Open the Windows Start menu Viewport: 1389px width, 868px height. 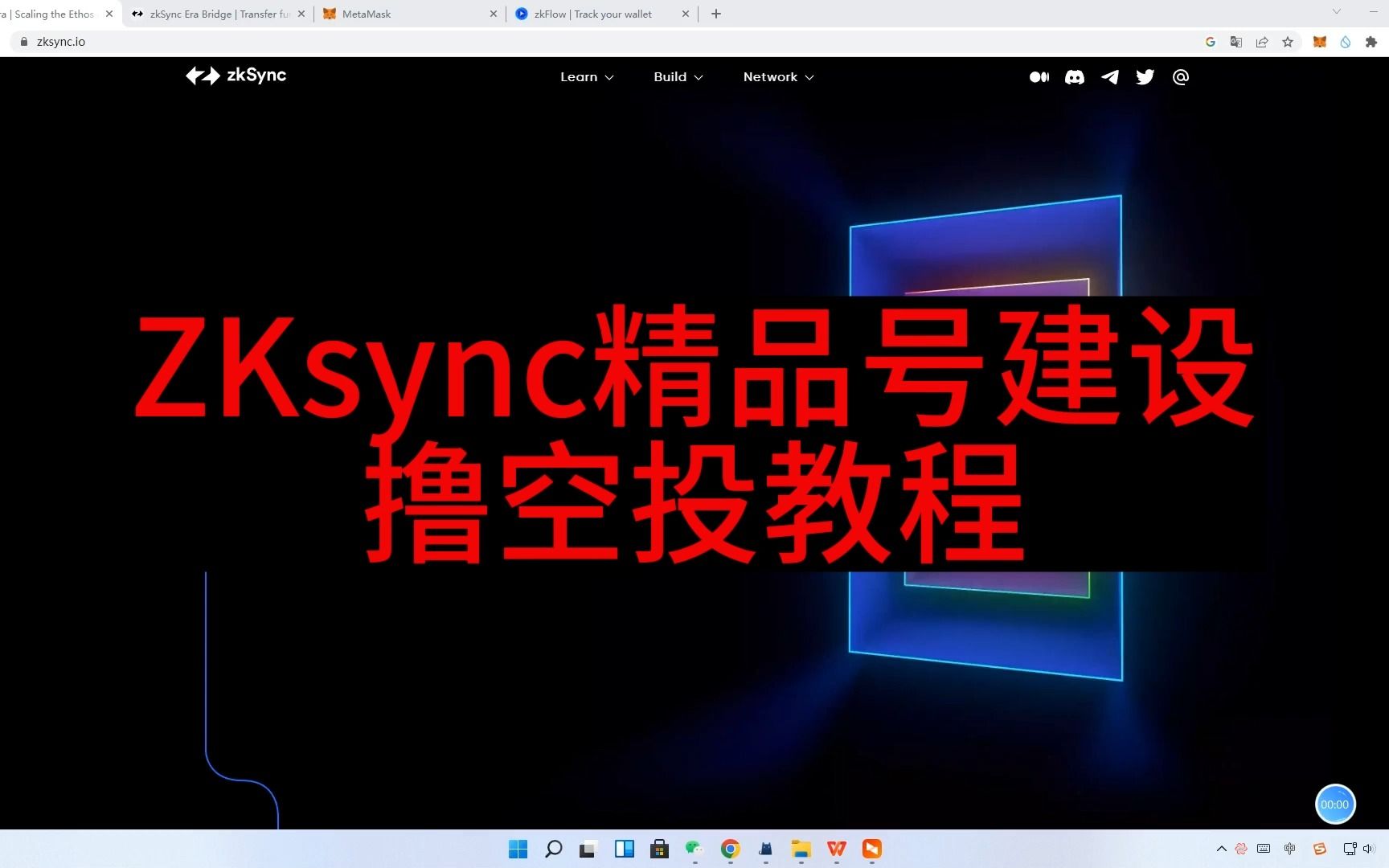(518, 849)
